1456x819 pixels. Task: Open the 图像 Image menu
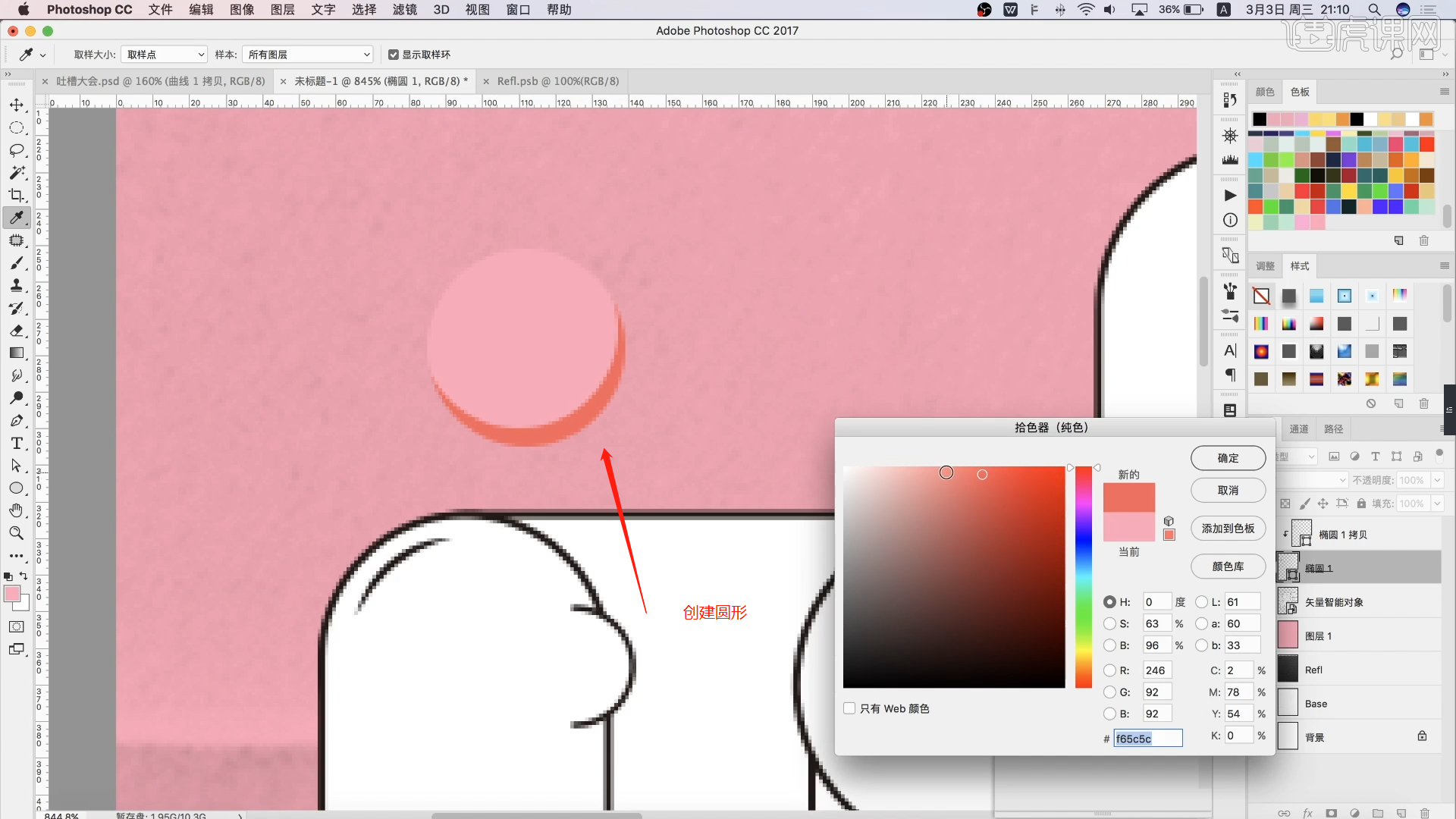pyautogui.click(x=242, y=10)
